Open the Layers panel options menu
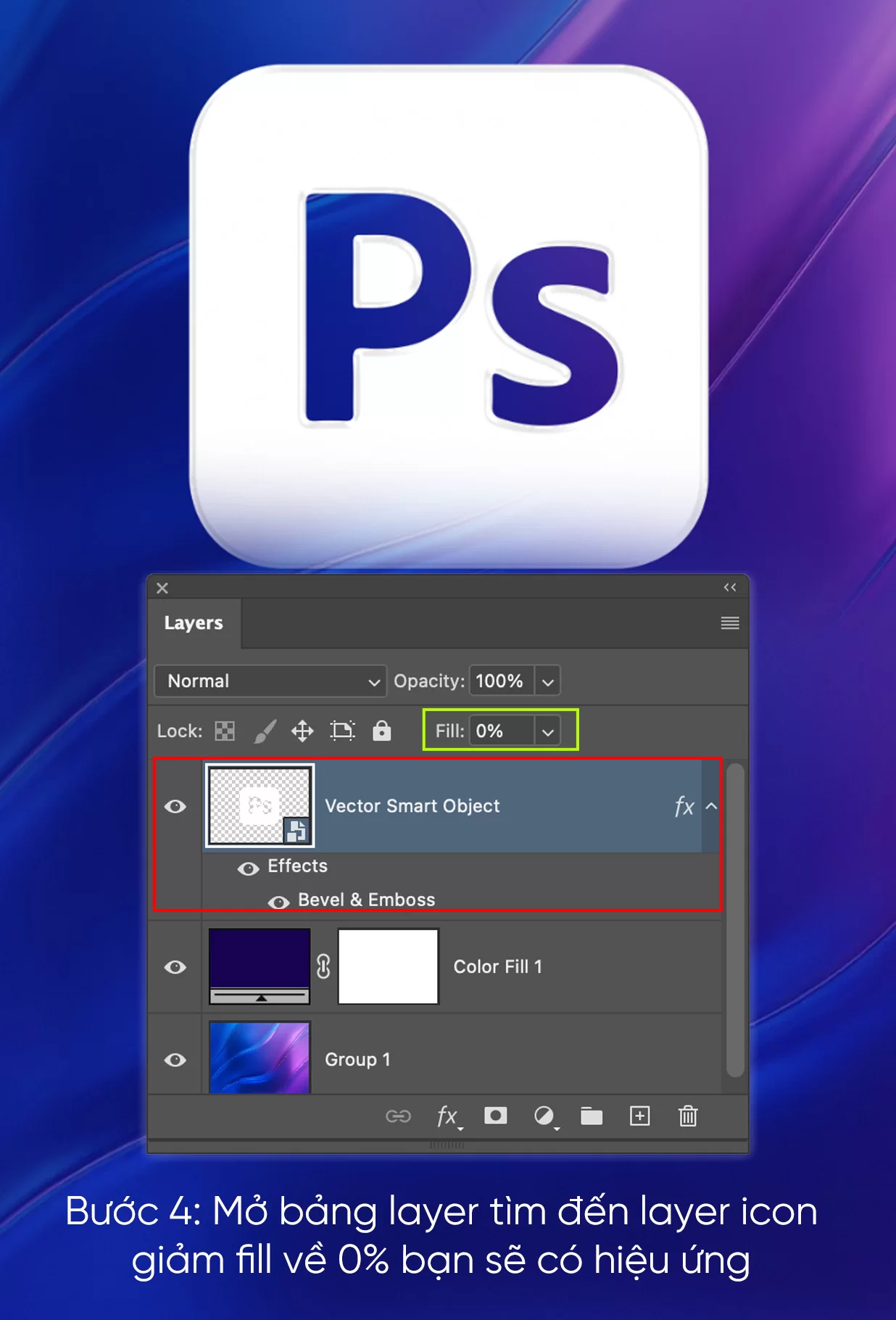Image resolution: width=896 pixels, height=1320 pixels. coord(730,623)
